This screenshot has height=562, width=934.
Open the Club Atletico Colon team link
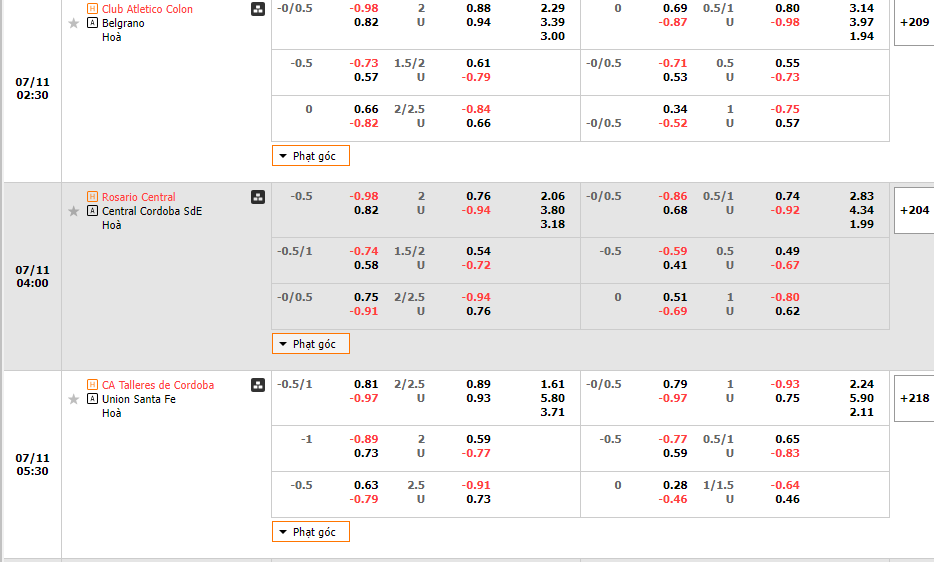pyautogui.click(x=147, y=9)
